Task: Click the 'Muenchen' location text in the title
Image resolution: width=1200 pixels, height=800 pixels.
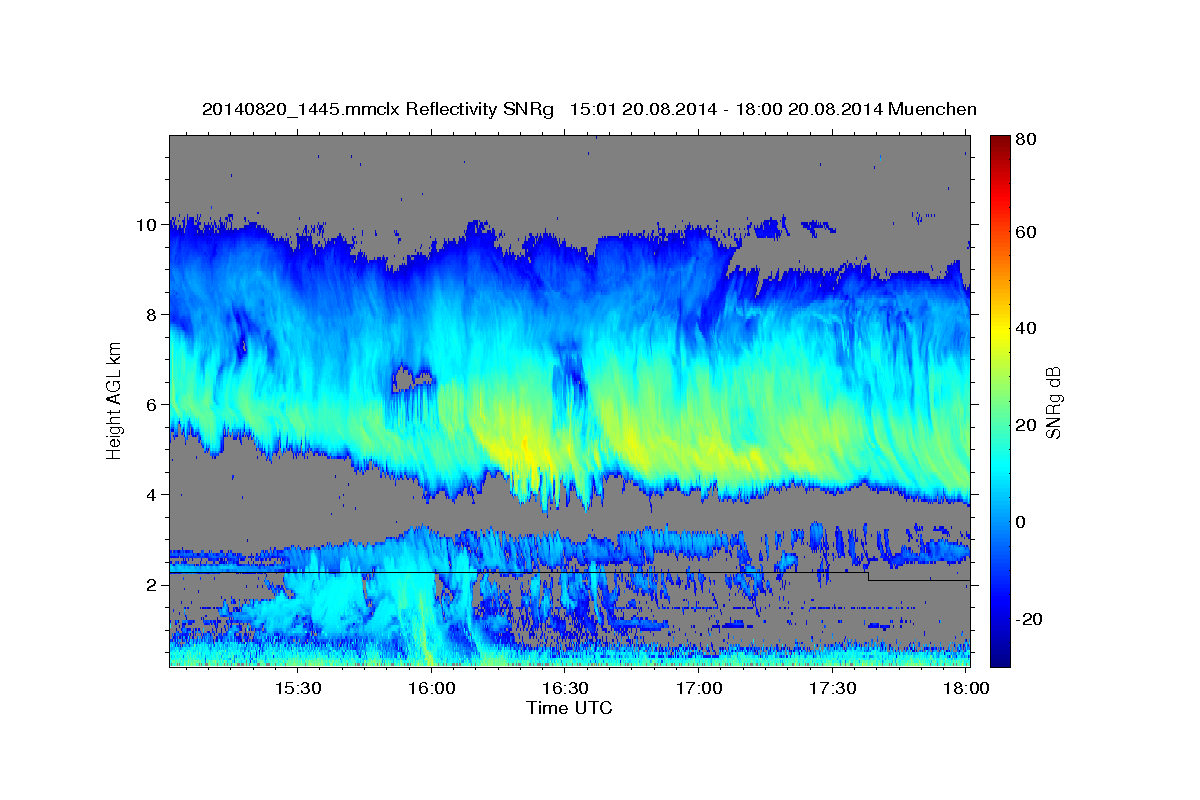Action: [x=933, y=109]
